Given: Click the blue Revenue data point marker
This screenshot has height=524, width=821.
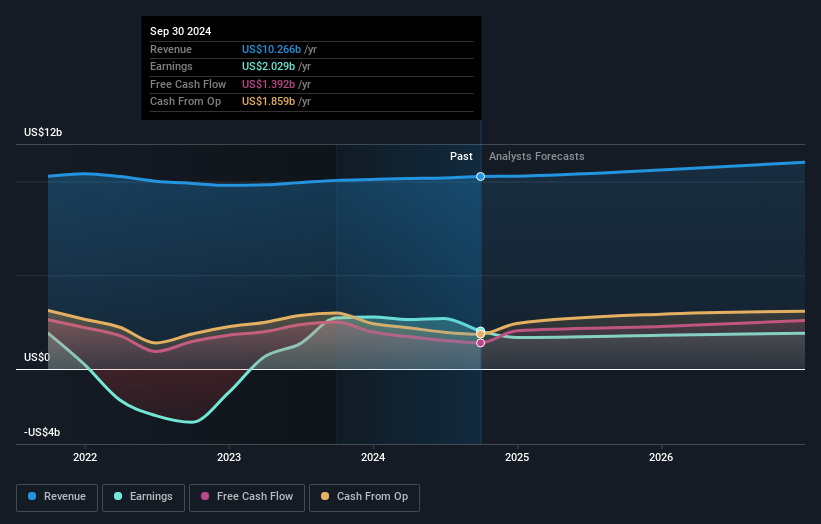Looking at the screenshot, I should (x=481, y=176).
